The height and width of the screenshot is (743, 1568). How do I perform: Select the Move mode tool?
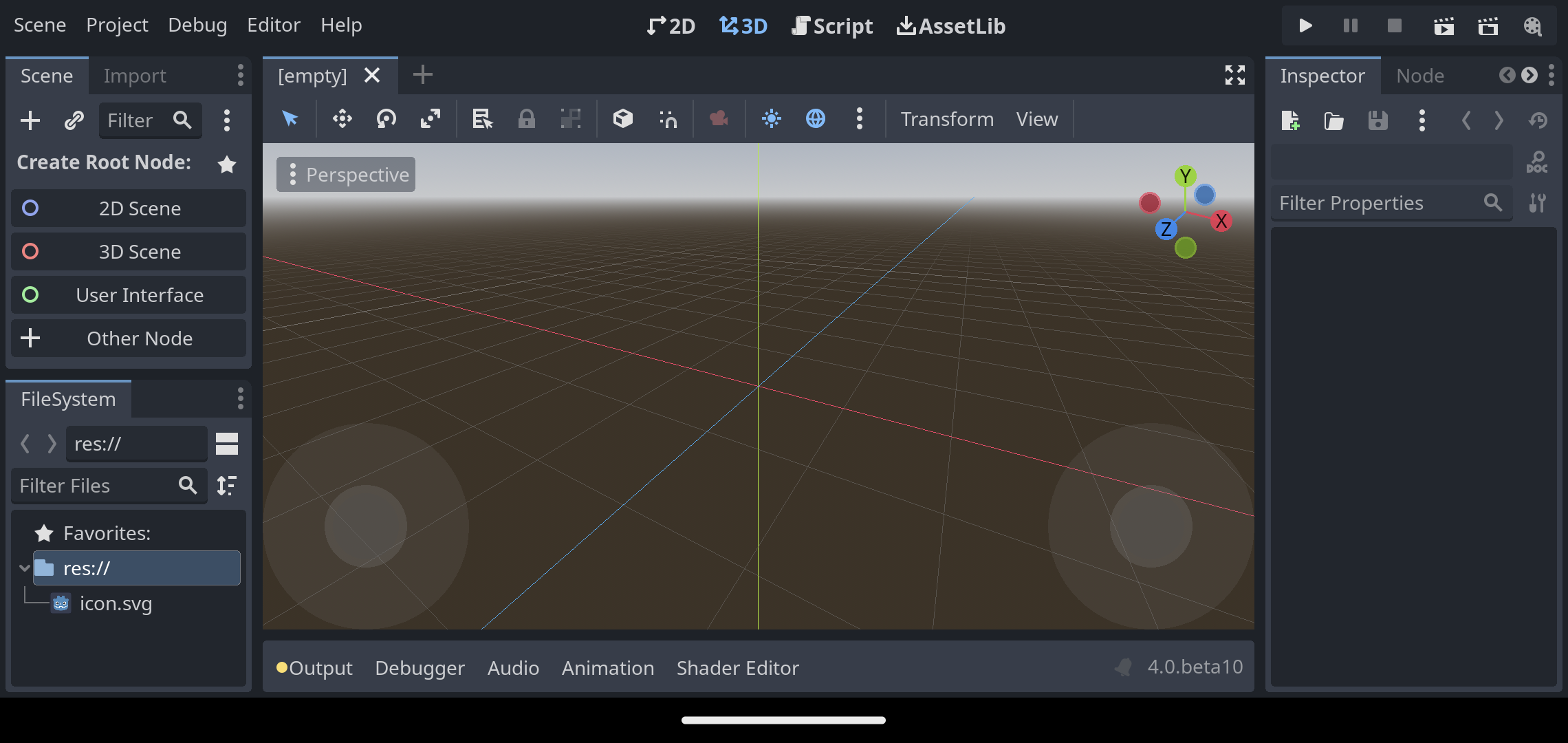click(x=342, y=118)
